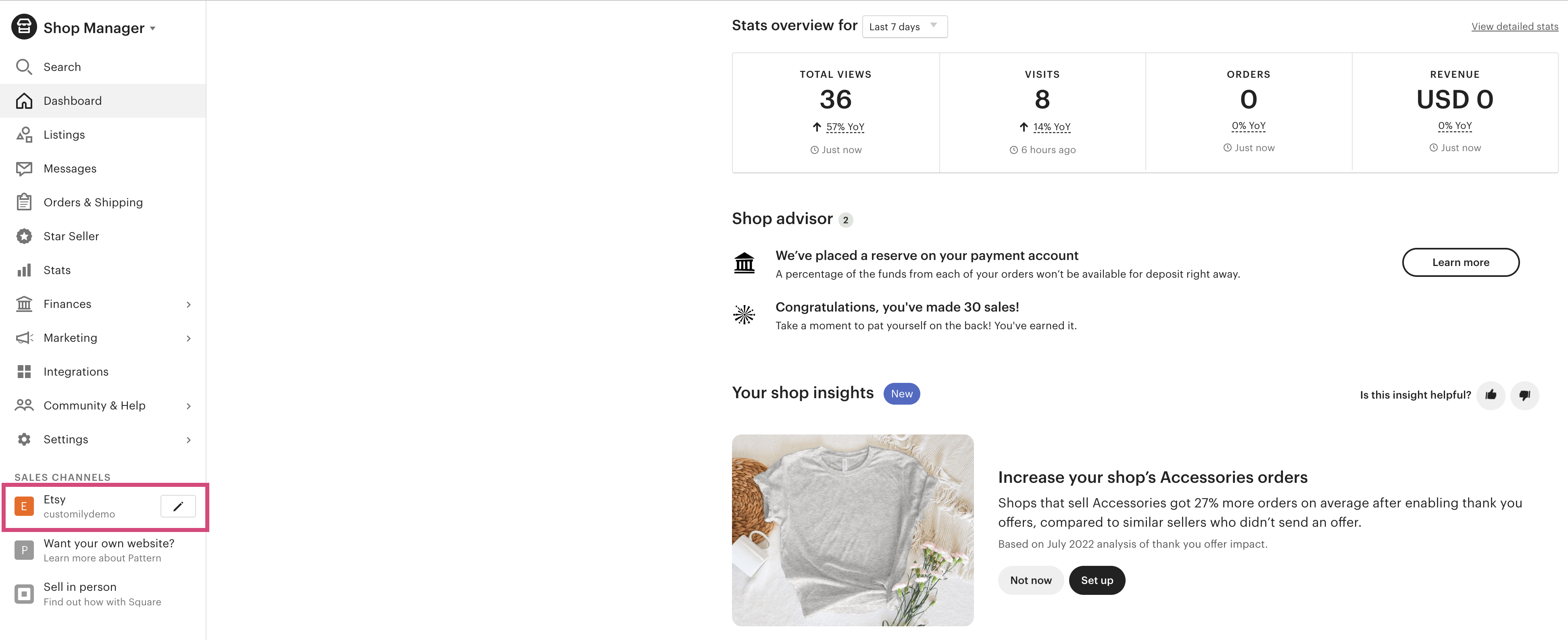
Task: Open Messages using the envelope icon
Action: click(24, 168)
